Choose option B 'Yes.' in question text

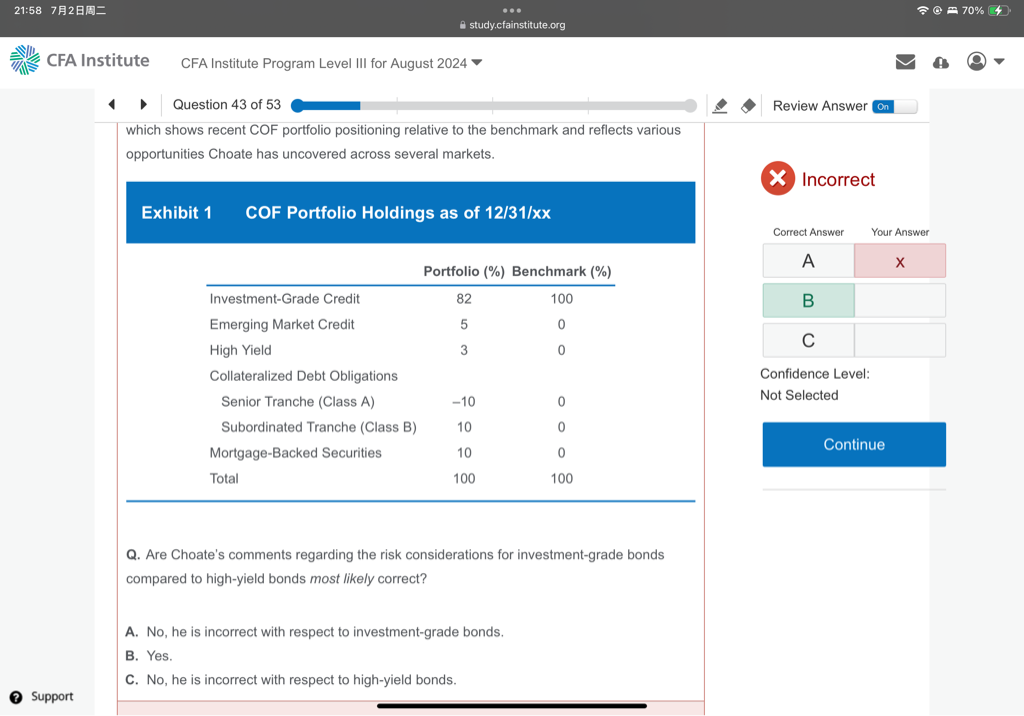(x=159, y=656)
